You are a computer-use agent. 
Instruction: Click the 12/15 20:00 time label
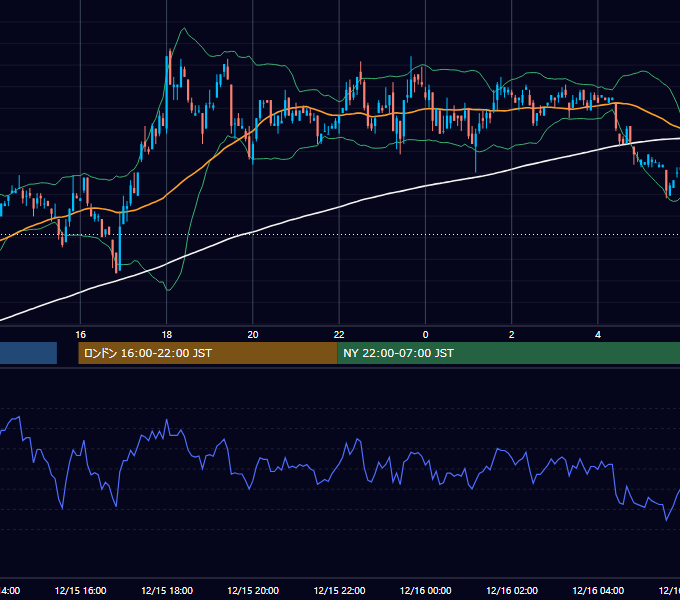253,591
